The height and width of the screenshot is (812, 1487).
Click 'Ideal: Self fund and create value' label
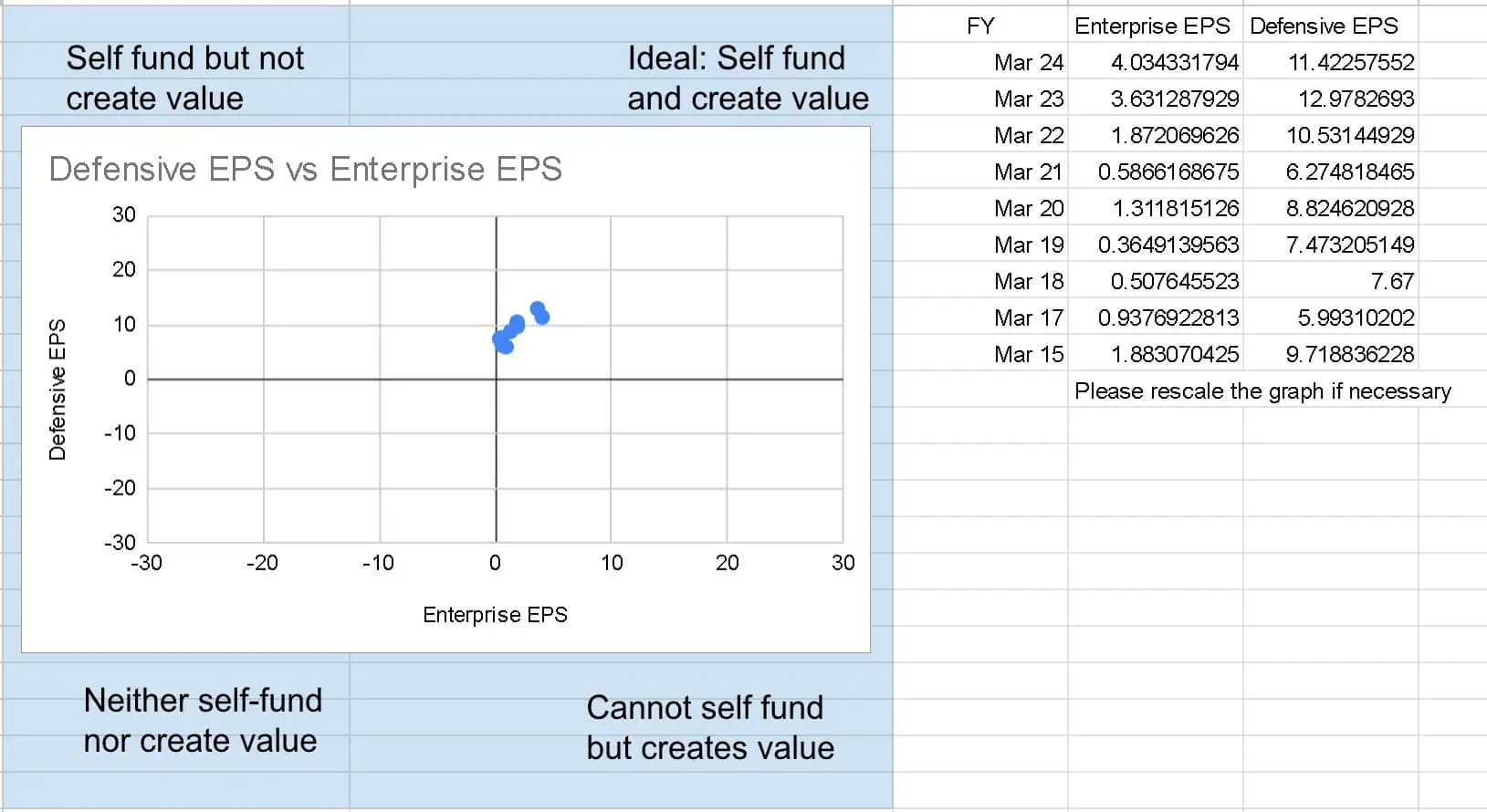[748, 78]
